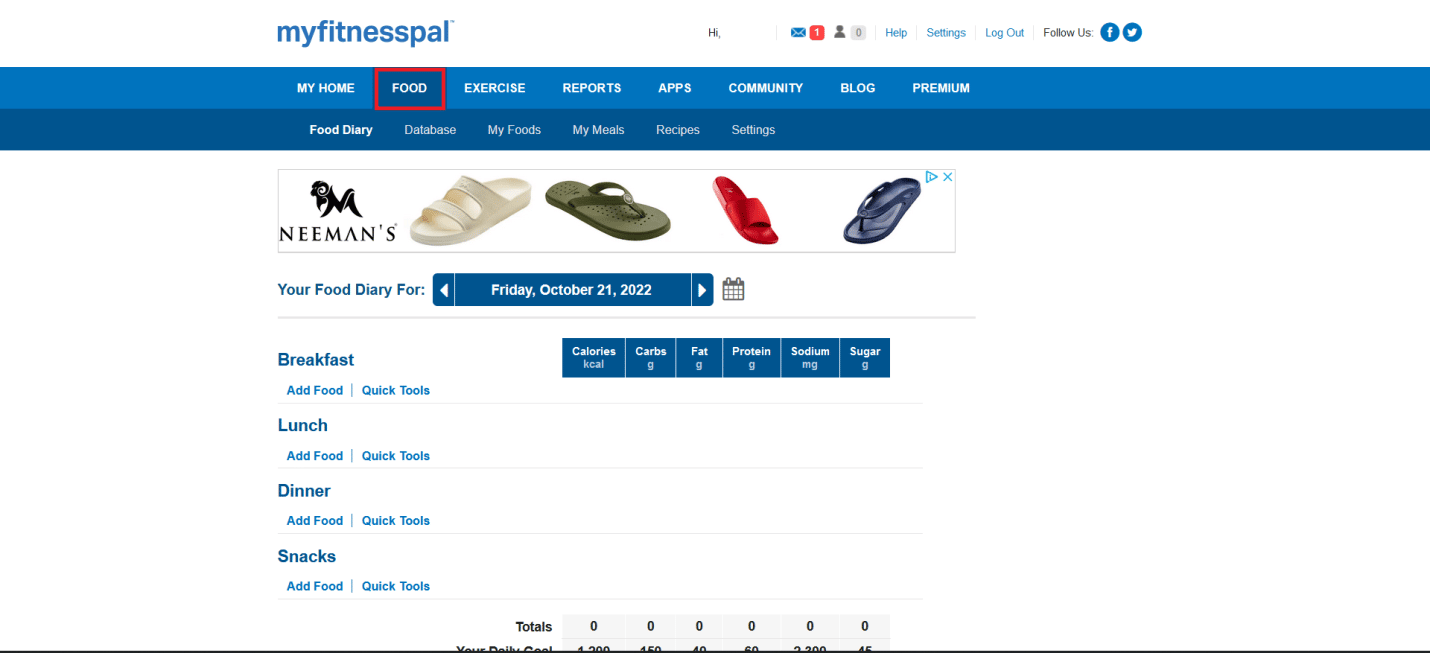
Task: Click the Snacks meal heading
Action: pyautogui.click(x=307, y=557)
